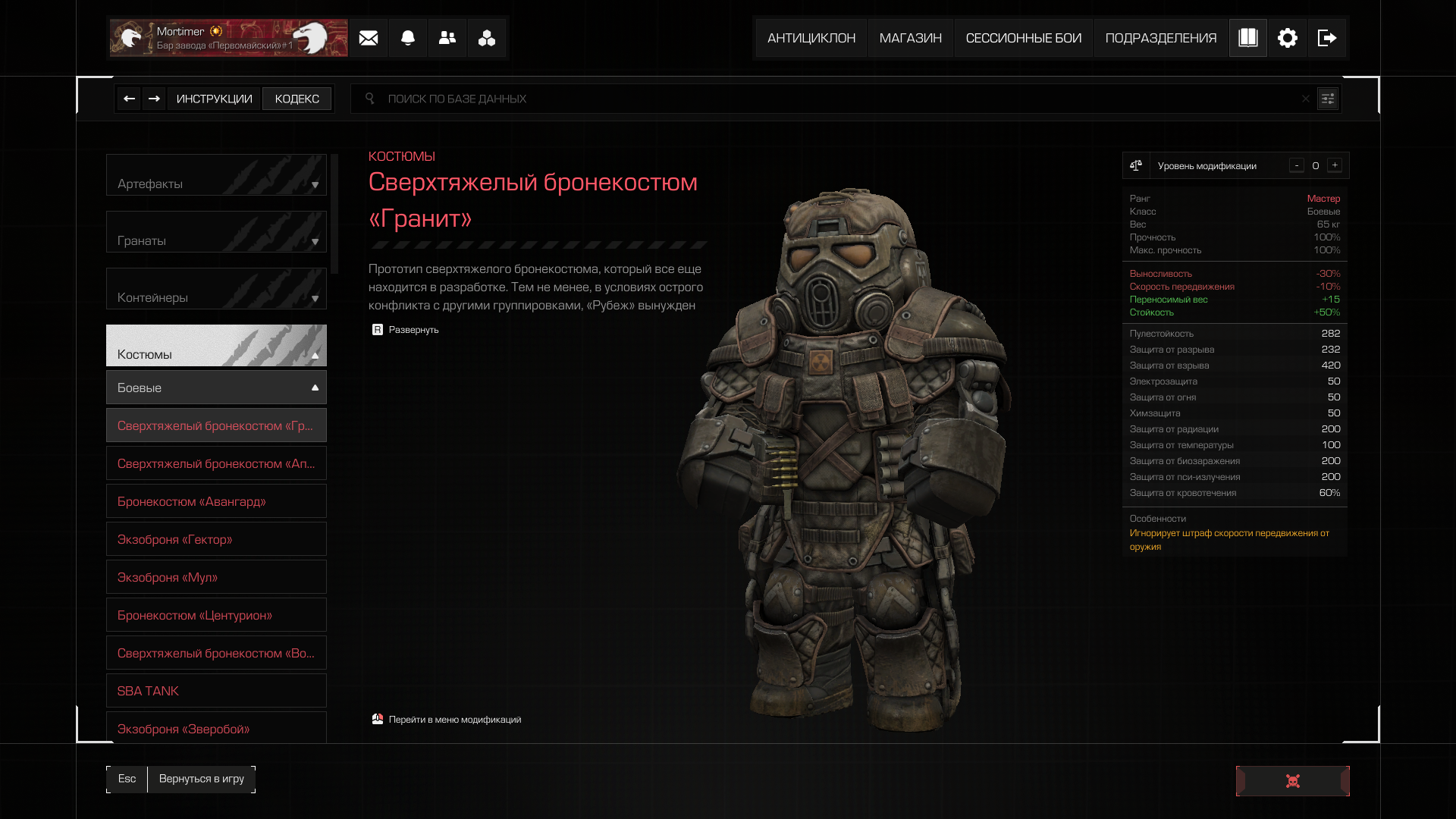Select Сверхтяжелый бронекостюм «Во...» entry
Viewport: 1456px width, 819px height.
point(216,653)
